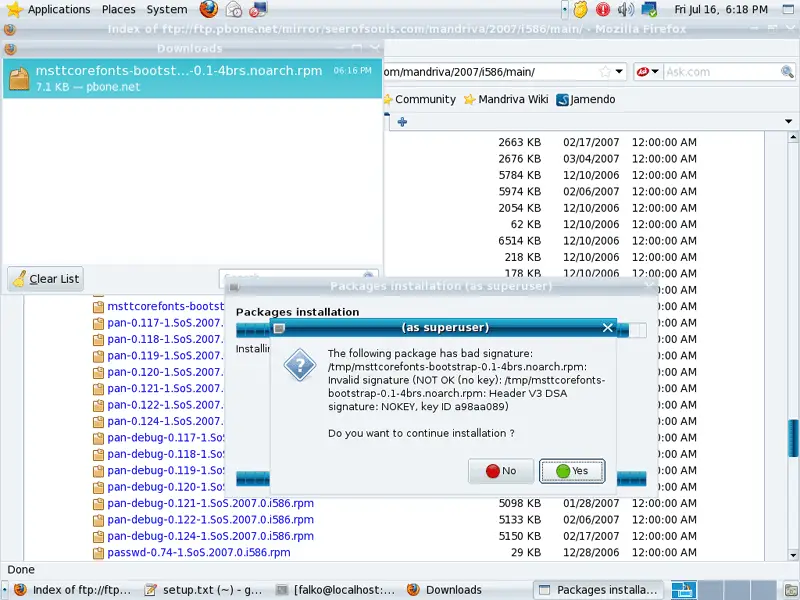Click the bookmark star in the address bar
Viewport: 800px width, 600px height.
pyautogui.click(x=605, y=71)
